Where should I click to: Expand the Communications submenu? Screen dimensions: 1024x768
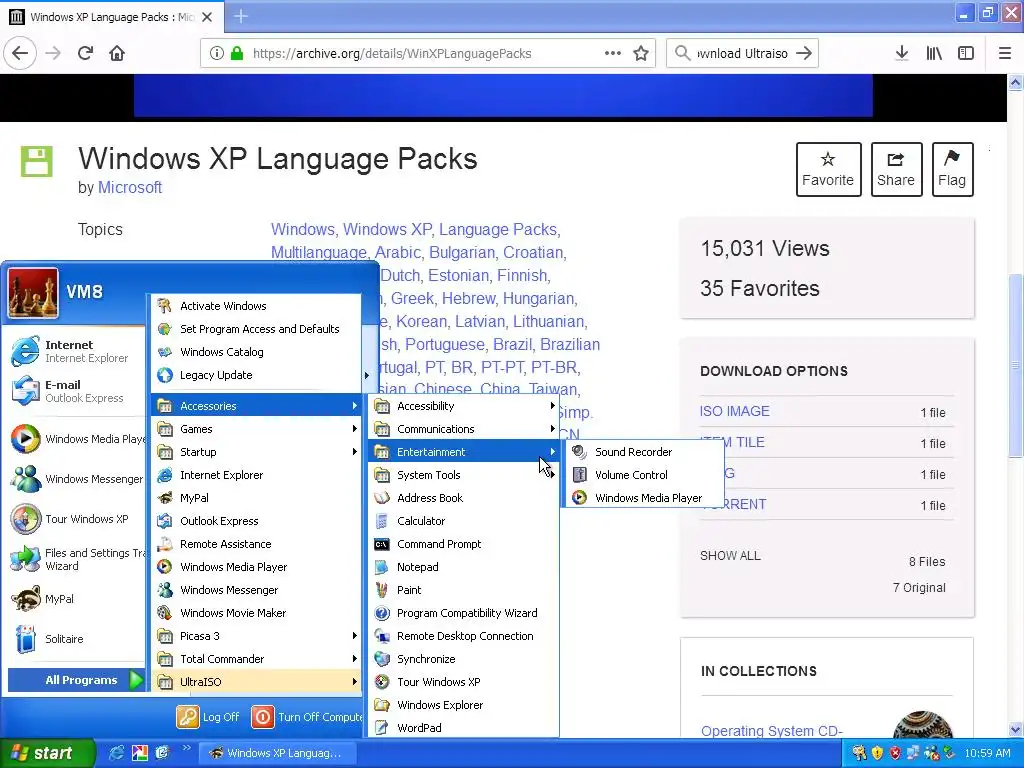coord(464,428)
